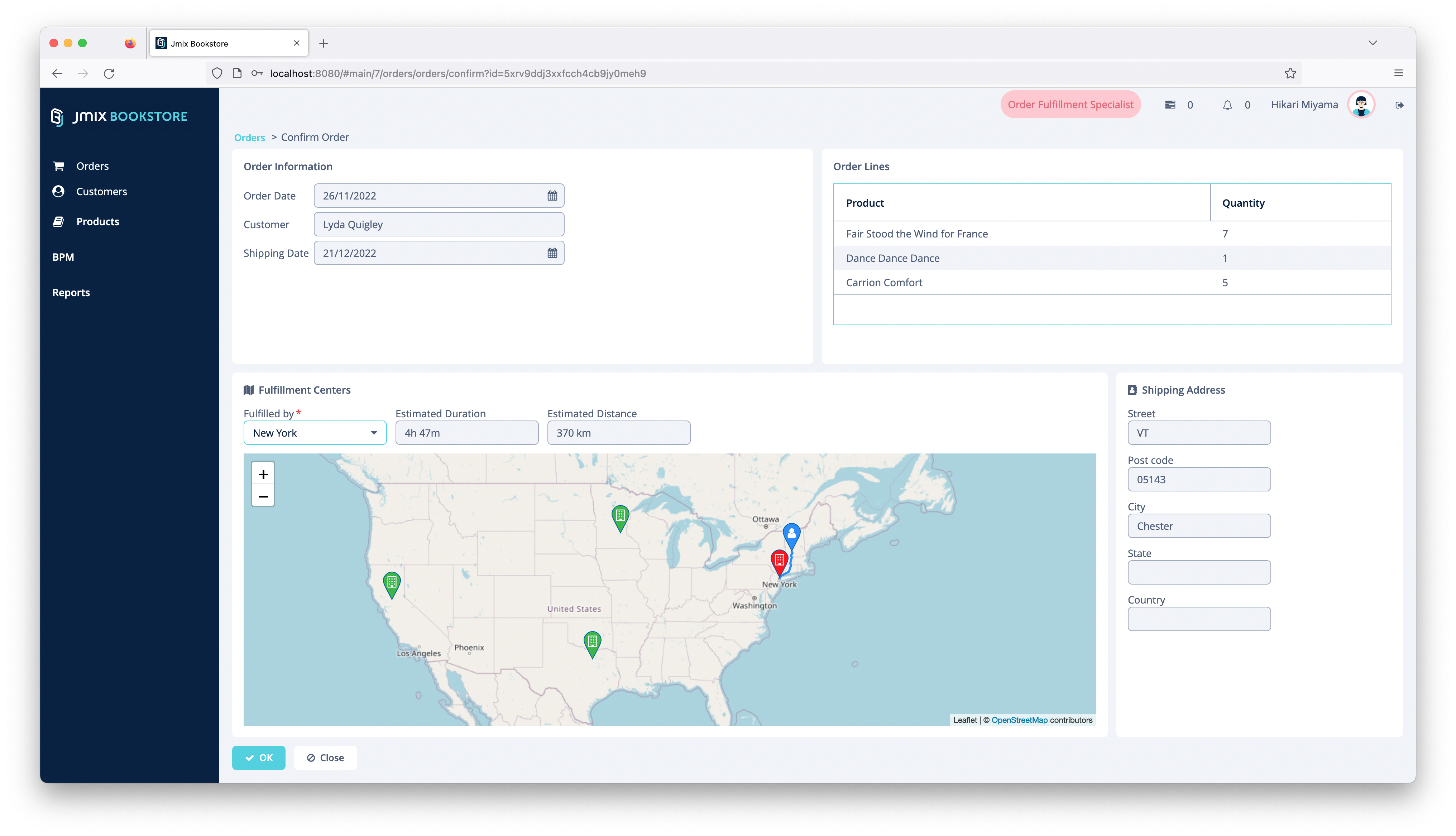Expand the Fulfilled by dropdown

pyautogui.click(x=374, y=433)
